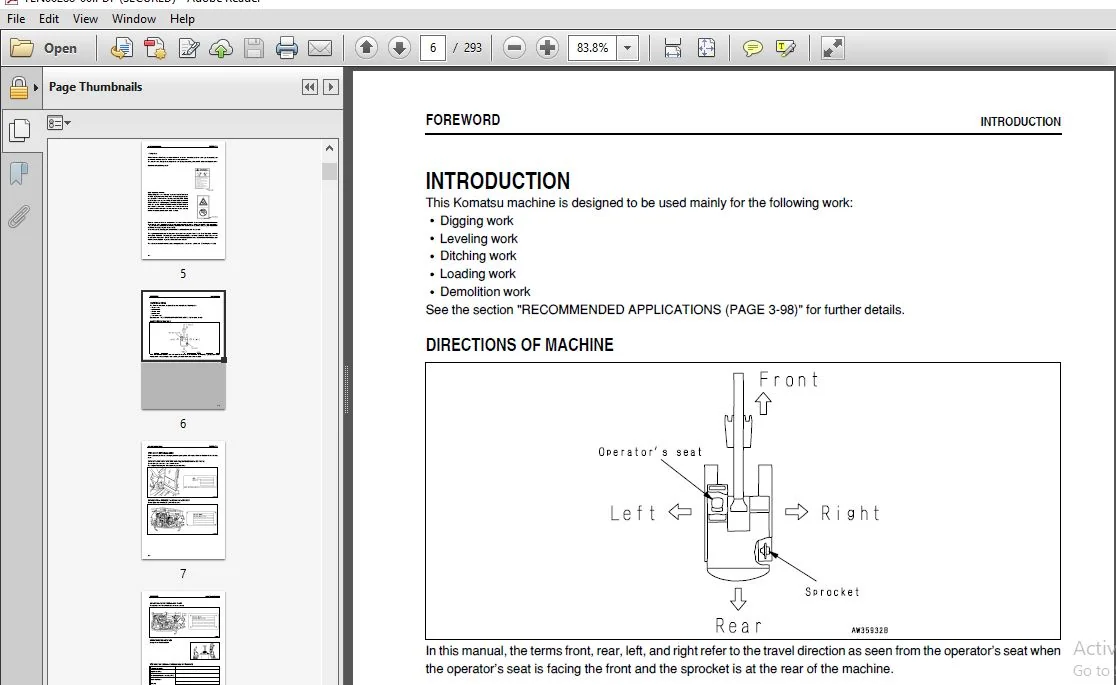Click the total page count 293

pyautogui.click(x=473, y=48)
